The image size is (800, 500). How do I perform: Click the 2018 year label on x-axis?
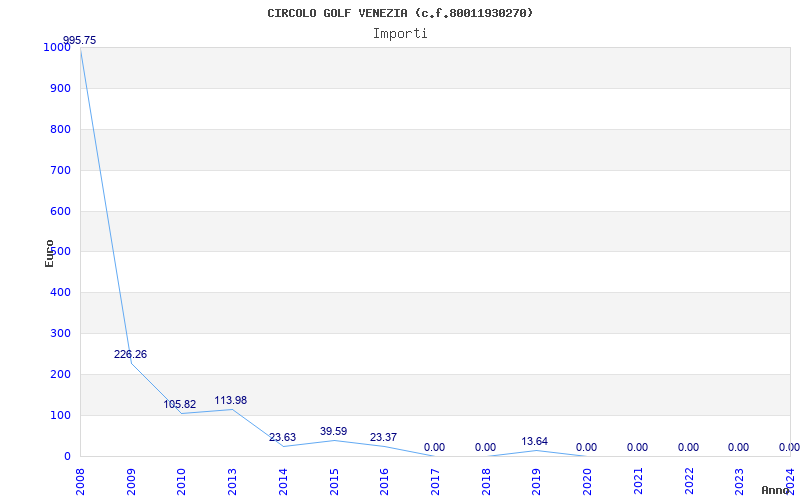click(486, 481)
